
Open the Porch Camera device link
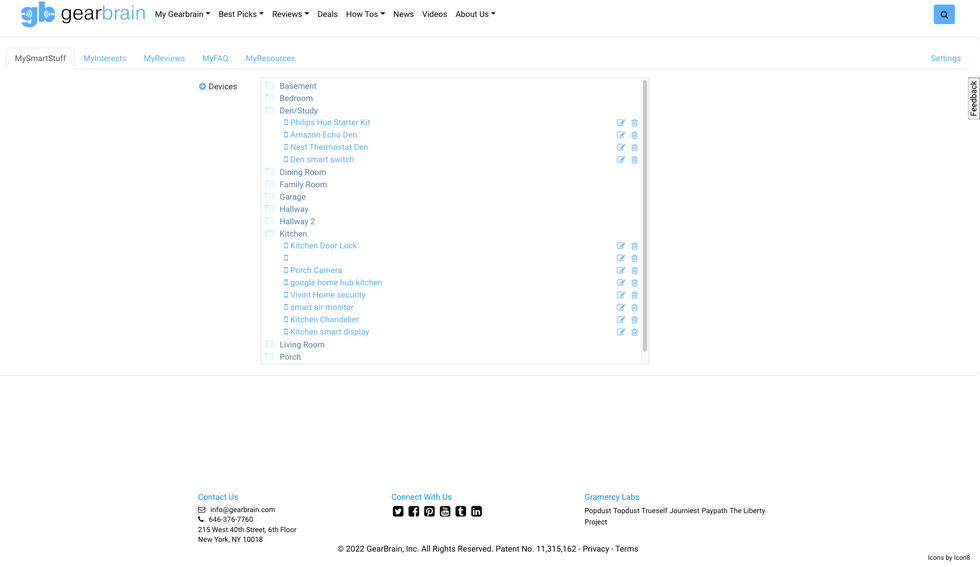pyautogui.click(x=316, y=271)
